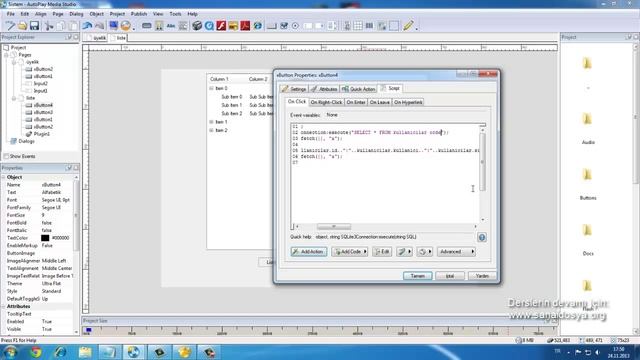Switch to the üyelik page tab

point(97,38)
